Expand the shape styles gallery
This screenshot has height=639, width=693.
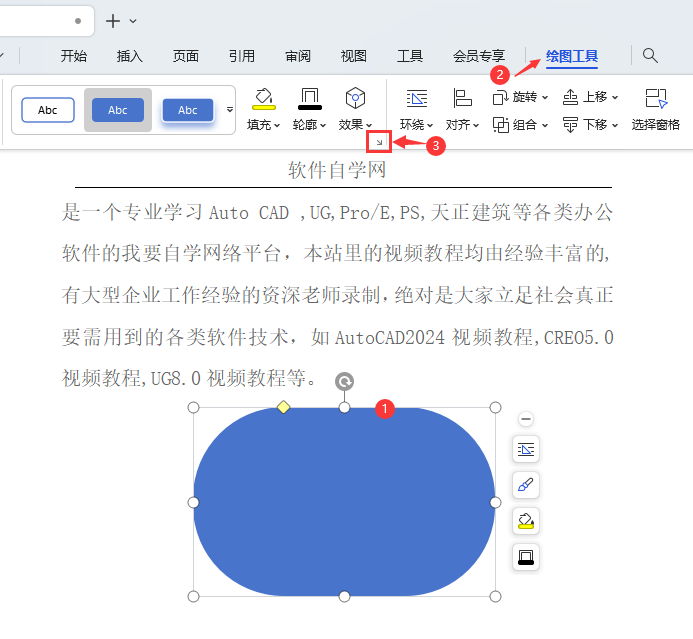pyautogui.click(x=230, y=110)
